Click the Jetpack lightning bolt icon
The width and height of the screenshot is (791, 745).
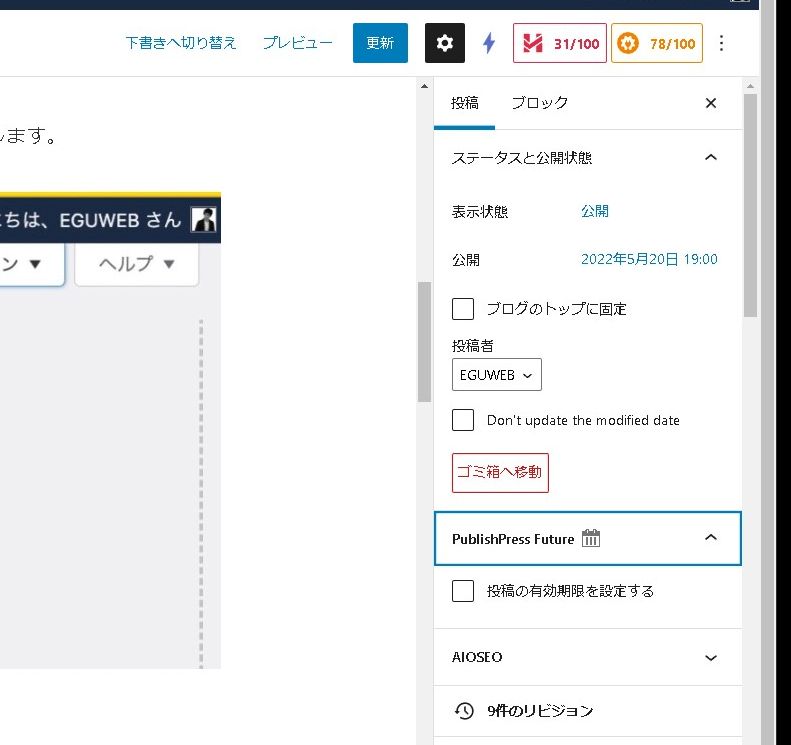tap(489, 43)
